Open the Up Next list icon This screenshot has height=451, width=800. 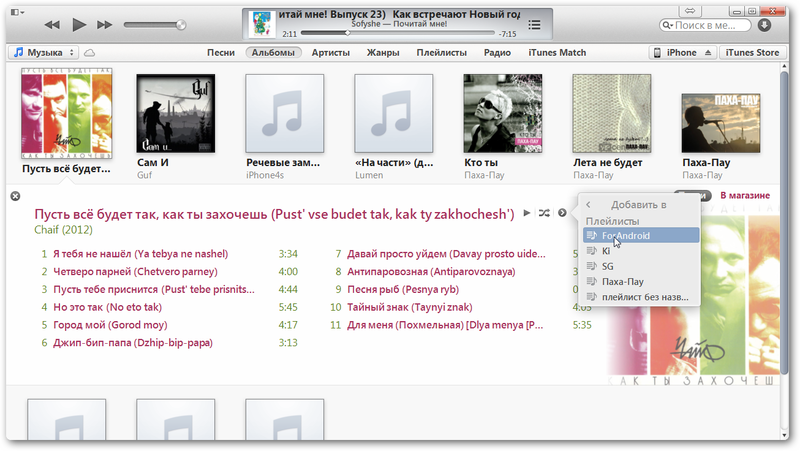point(534,25)
